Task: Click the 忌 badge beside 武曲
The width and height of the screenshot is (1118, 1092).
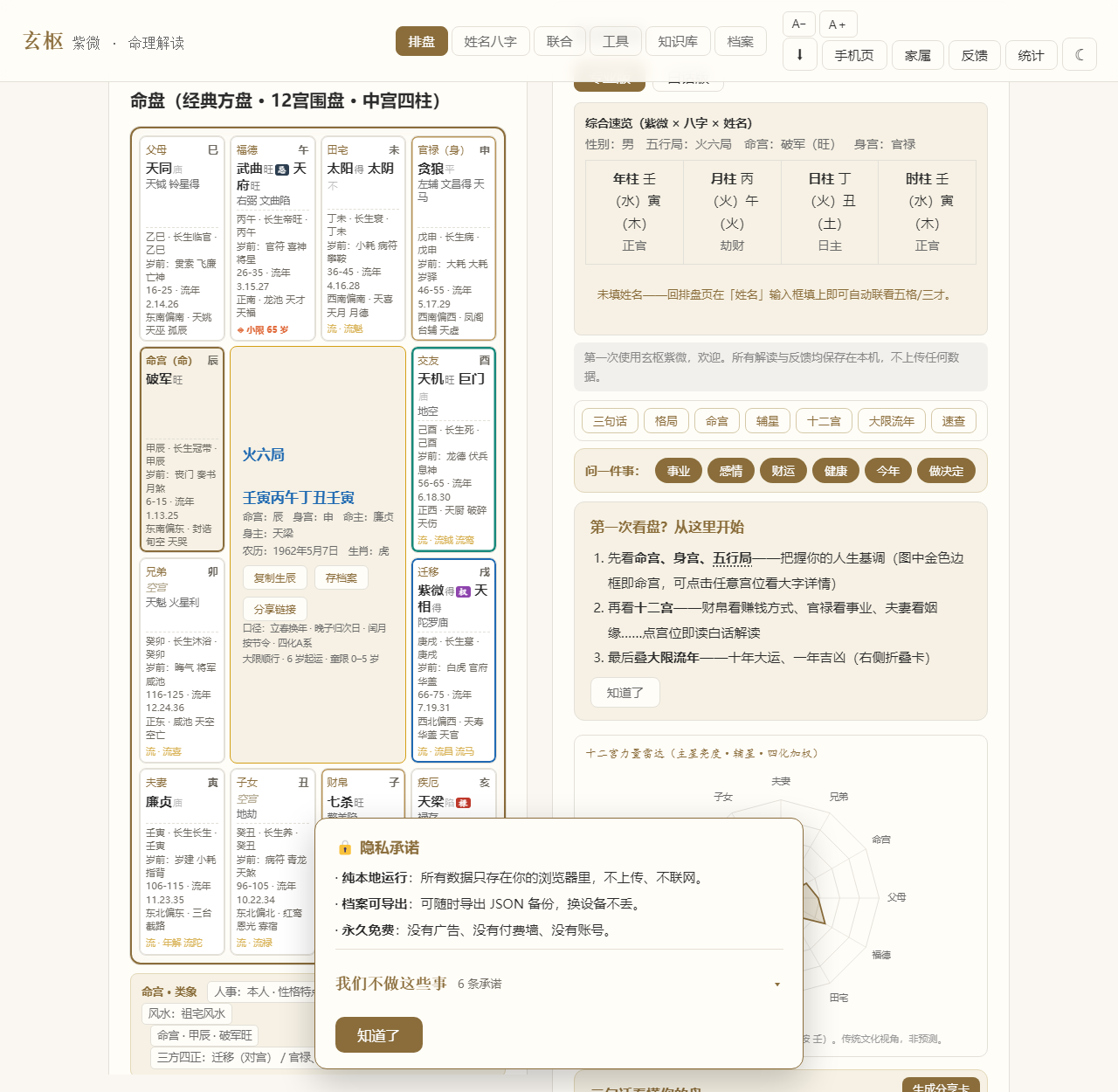Action: [282, 169]
